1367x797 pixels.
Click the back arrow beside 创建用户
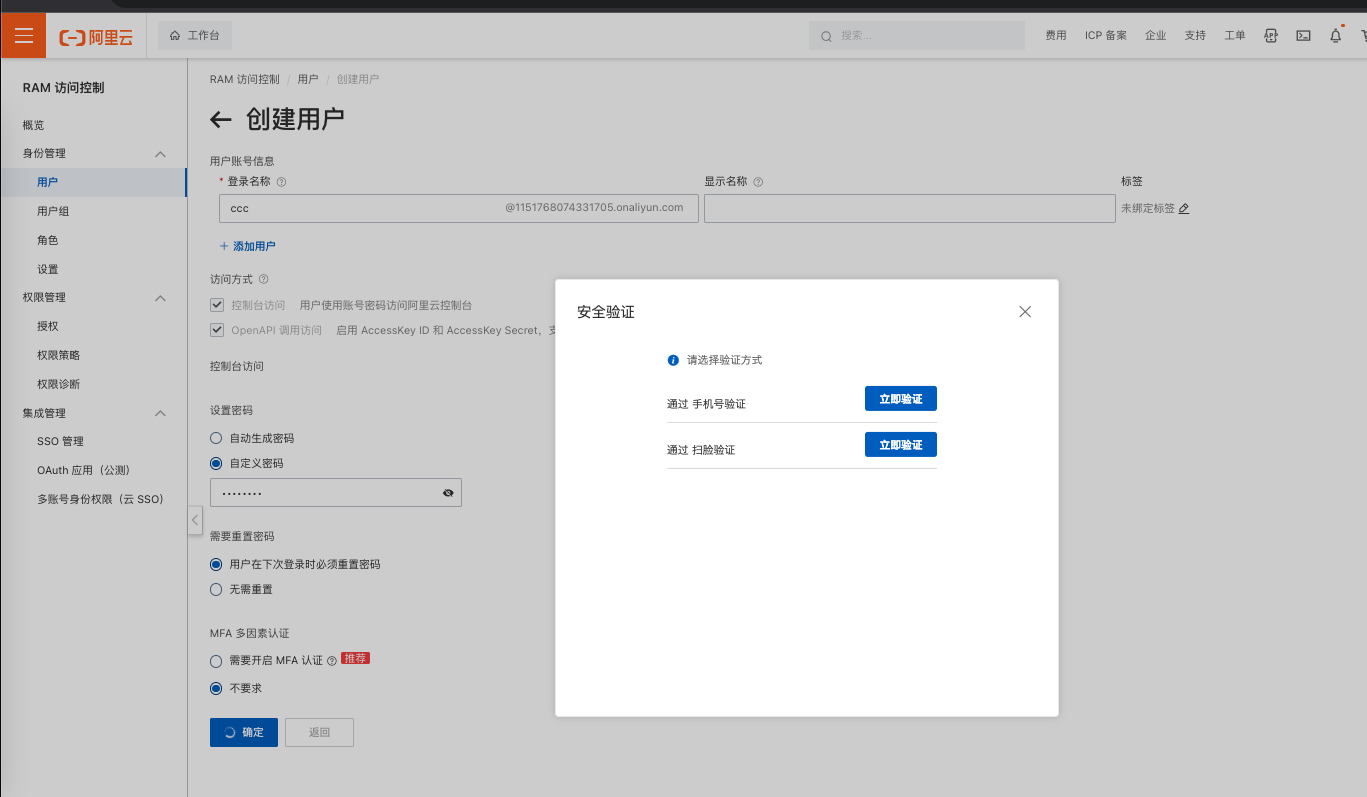[221, 120]
